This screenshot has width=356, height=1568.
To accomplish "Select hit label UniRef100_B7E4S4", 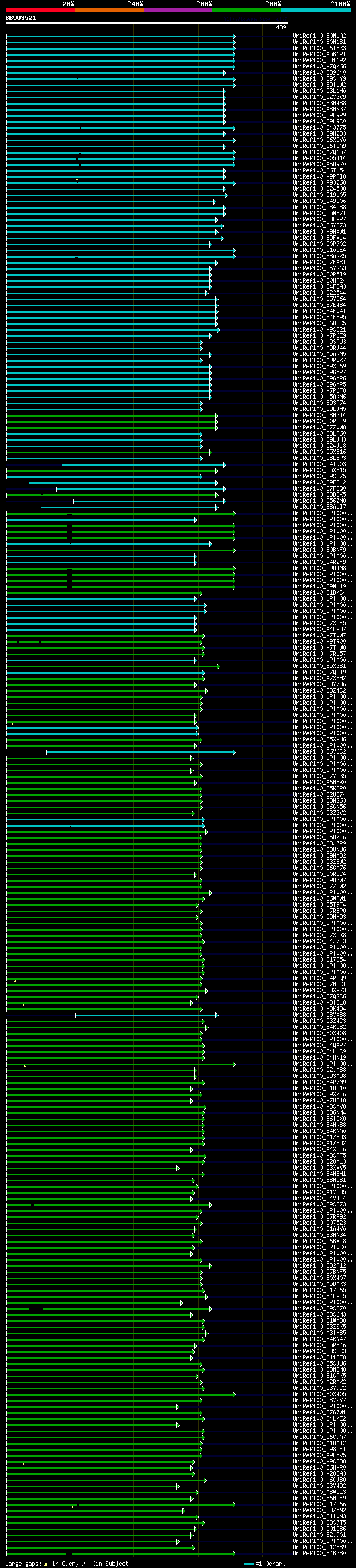I will click(x=319, y=305).
